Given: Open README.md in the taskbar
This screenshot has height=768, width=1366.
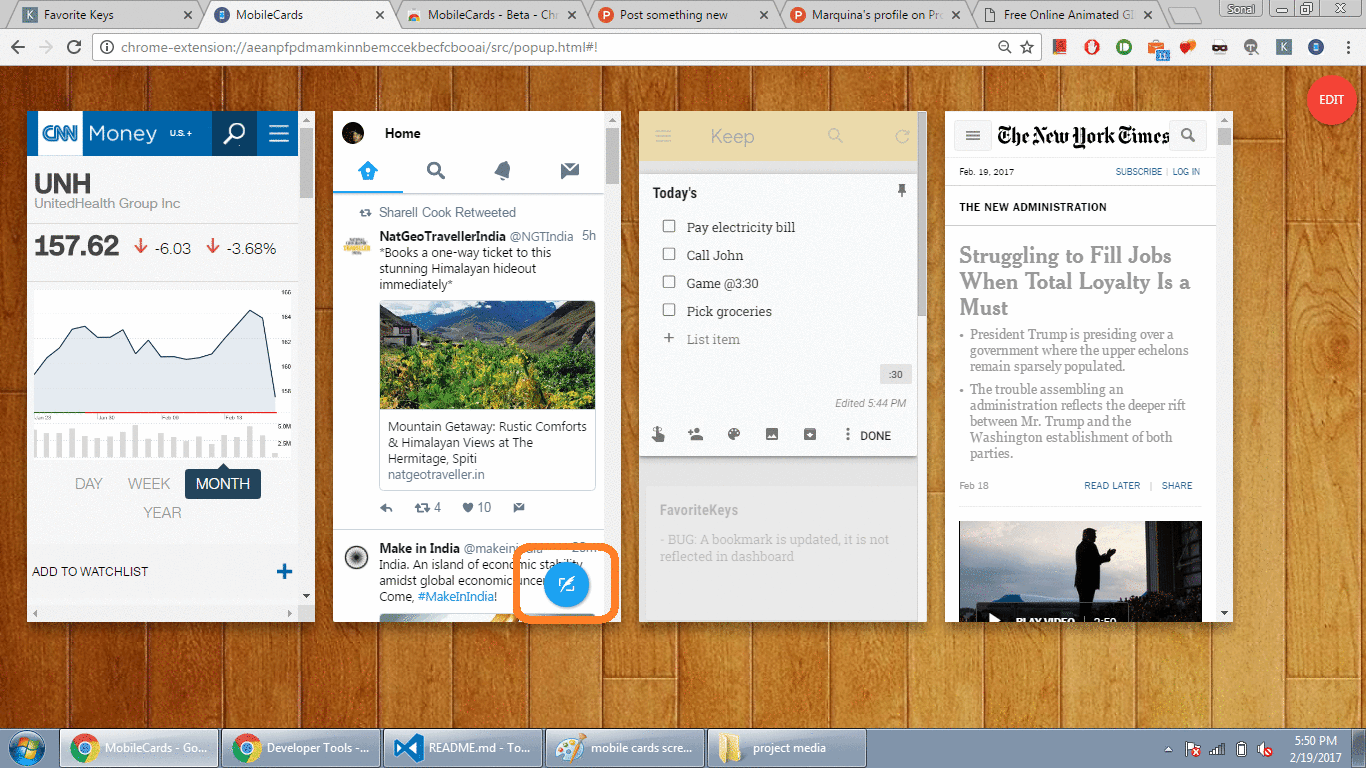Looking at the screenshot, I should pos(463,748).
